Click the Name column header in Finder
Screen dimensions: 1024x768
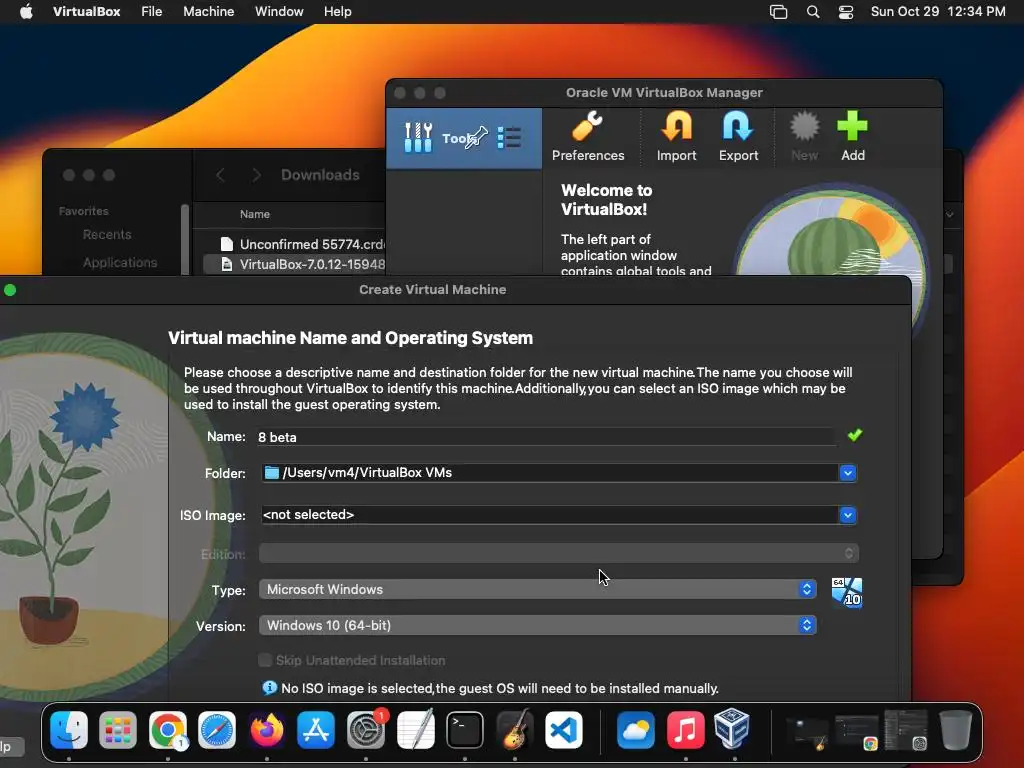click(255, 214)
